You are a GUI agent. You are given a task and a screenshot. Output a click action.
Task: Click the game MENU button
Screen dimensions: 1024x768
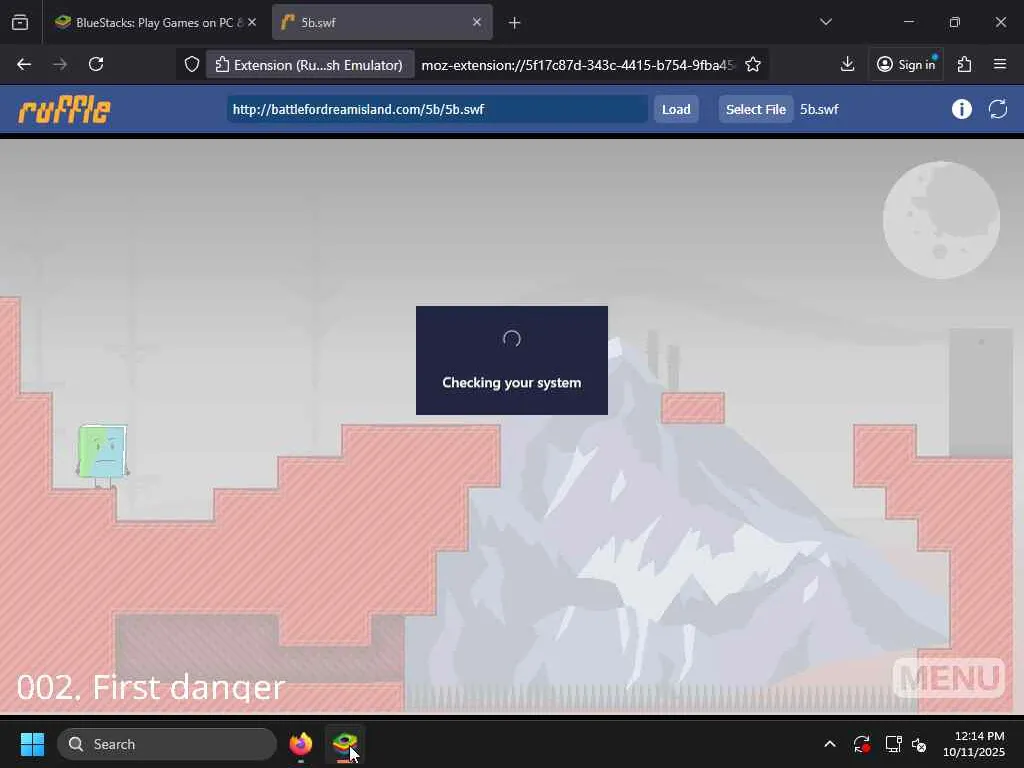click(x=949, y=678)
